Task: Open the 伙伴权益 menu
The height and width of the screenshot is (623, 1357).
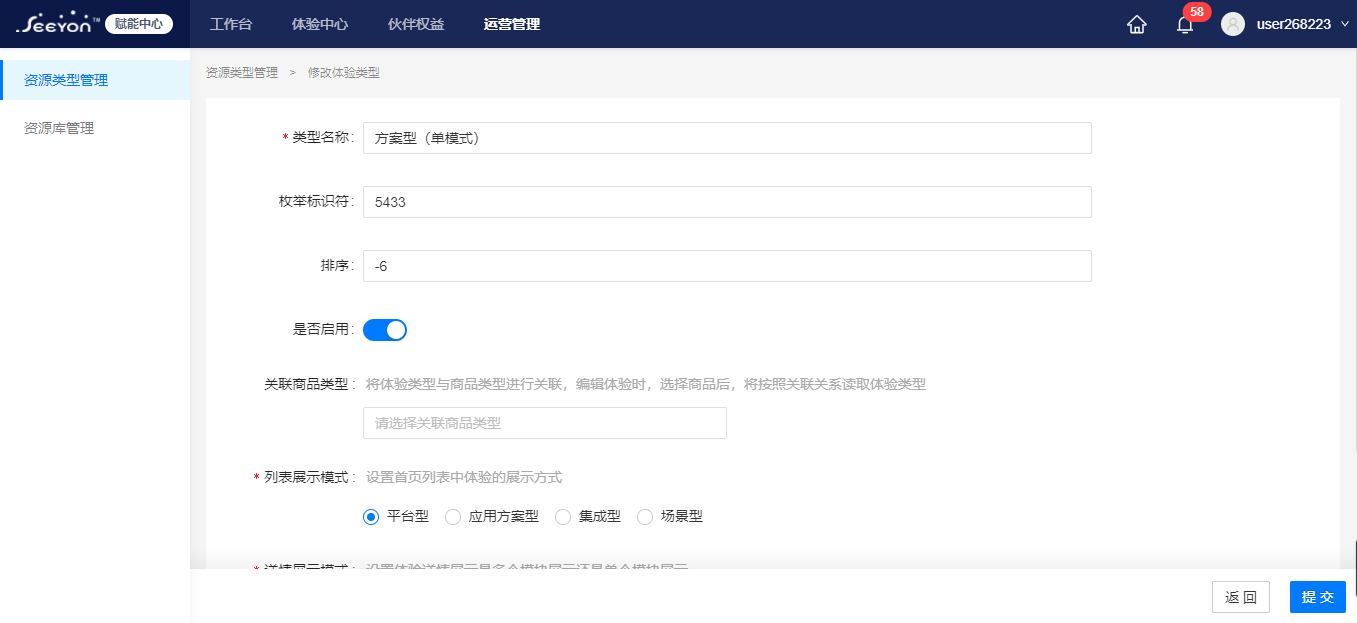Action: tap(416, 24)
